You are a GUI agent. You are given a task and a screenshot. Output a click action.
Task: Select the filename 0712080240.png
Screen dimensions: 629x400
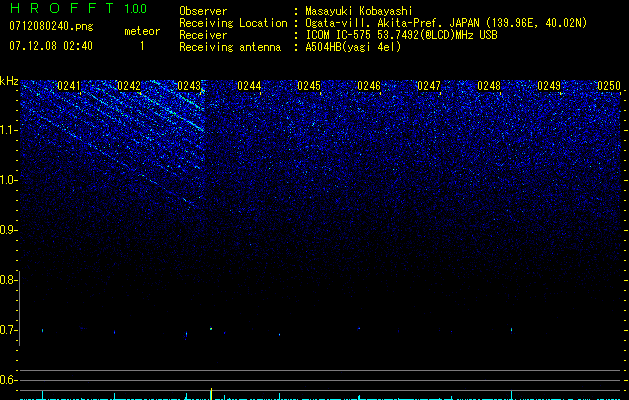tap(51, 27)
